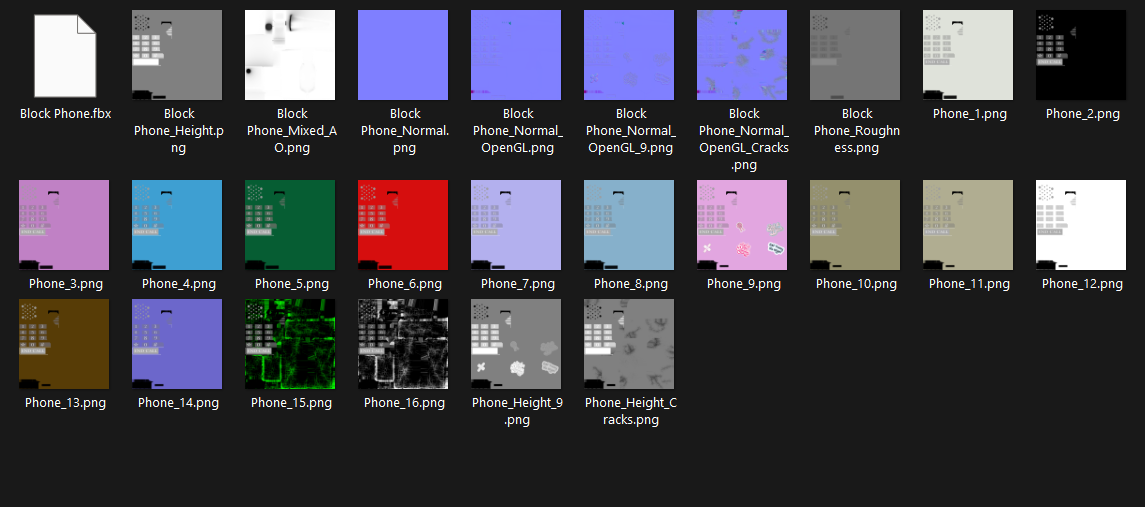
Task: Click the pink-purple Phone_3.png thumbnail
Action: pos(64,225)
